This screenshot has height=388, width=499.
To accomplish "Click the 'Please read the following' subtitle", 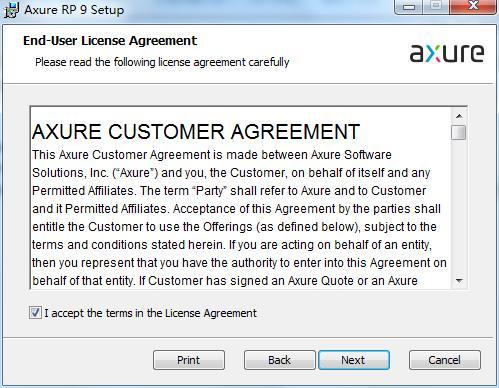I will click(x=162, y=62).
